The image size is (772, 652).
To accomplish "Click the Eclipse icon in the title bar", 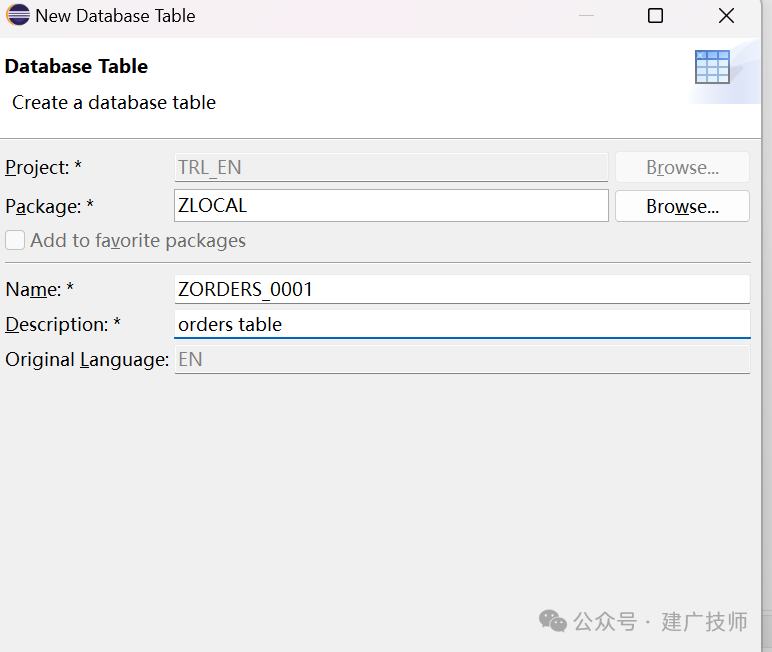I will tap(18, 15).
